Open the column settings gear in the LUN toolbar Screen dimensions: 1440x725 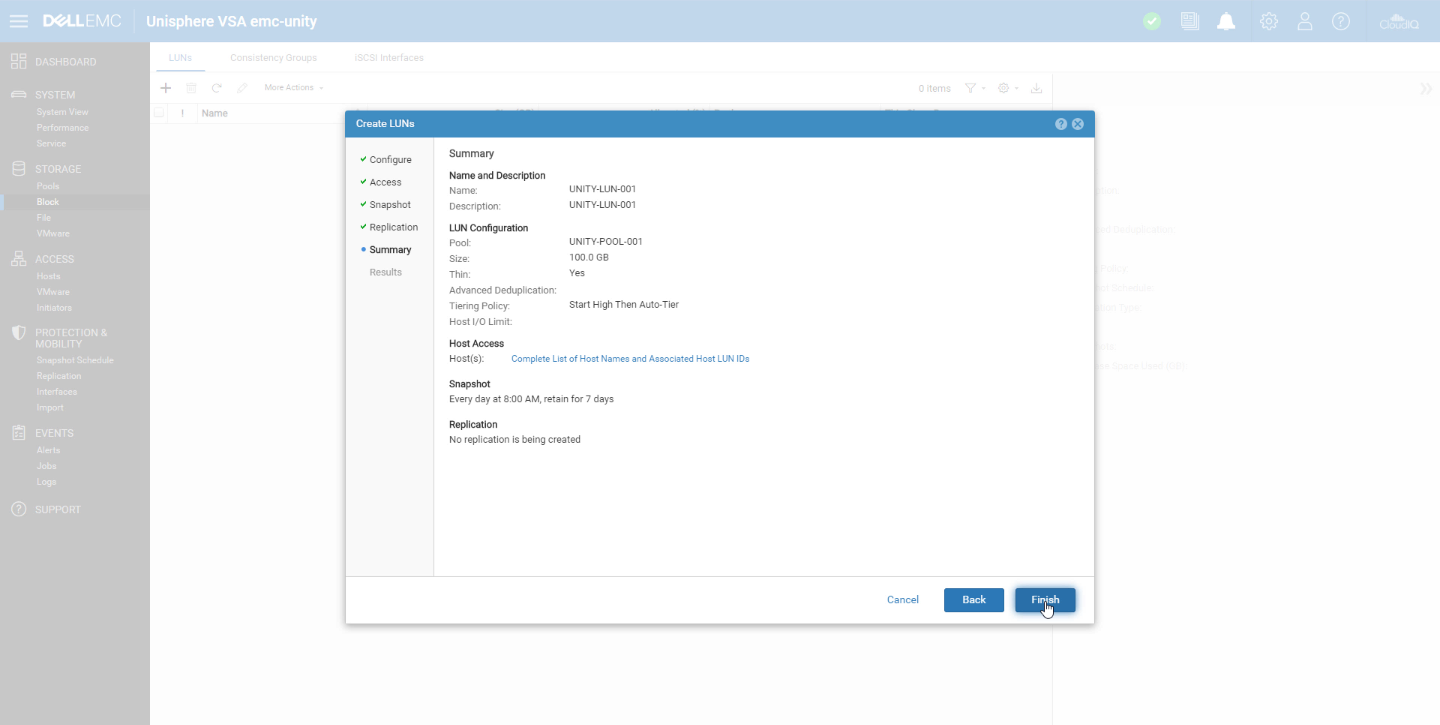pyautogui.click(x=1004, y=88)
